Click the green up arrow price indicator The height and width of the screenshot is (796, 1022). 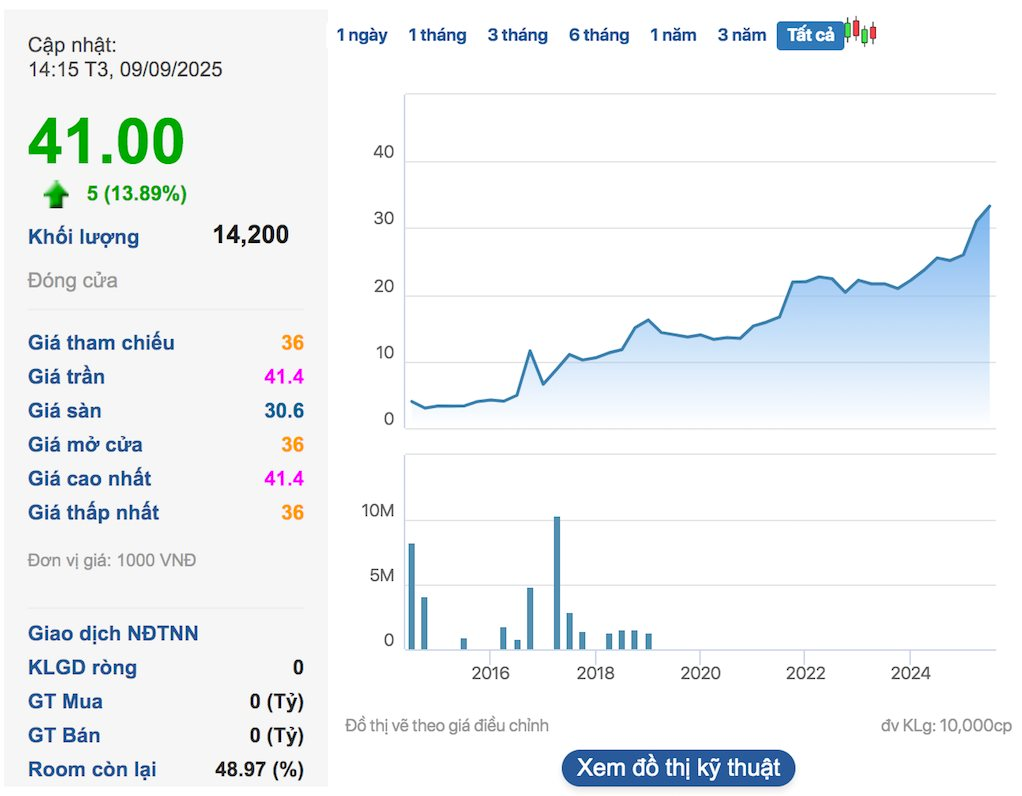56,193
